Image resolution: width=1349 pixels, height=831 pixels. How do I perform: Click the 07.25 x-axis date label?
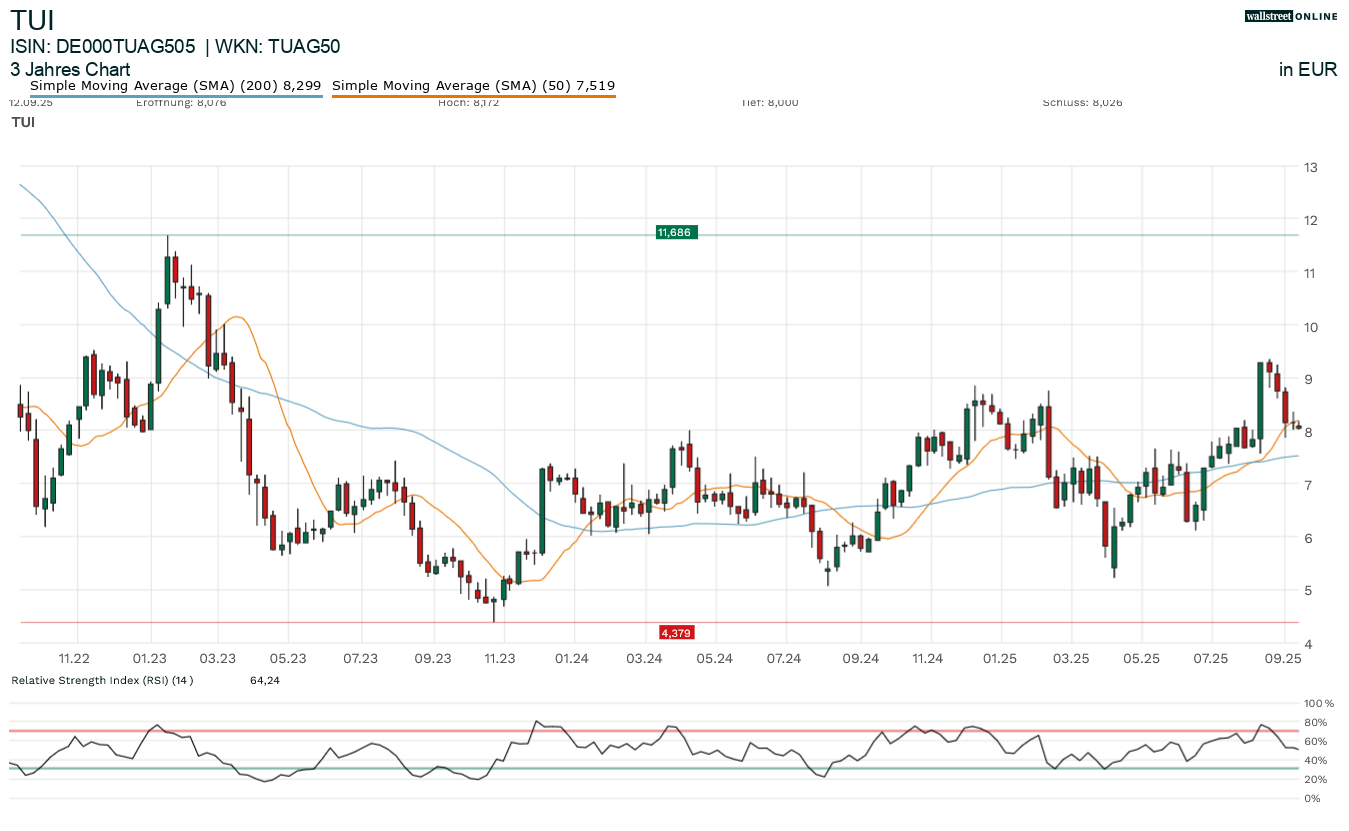(x=1211, y=658)
